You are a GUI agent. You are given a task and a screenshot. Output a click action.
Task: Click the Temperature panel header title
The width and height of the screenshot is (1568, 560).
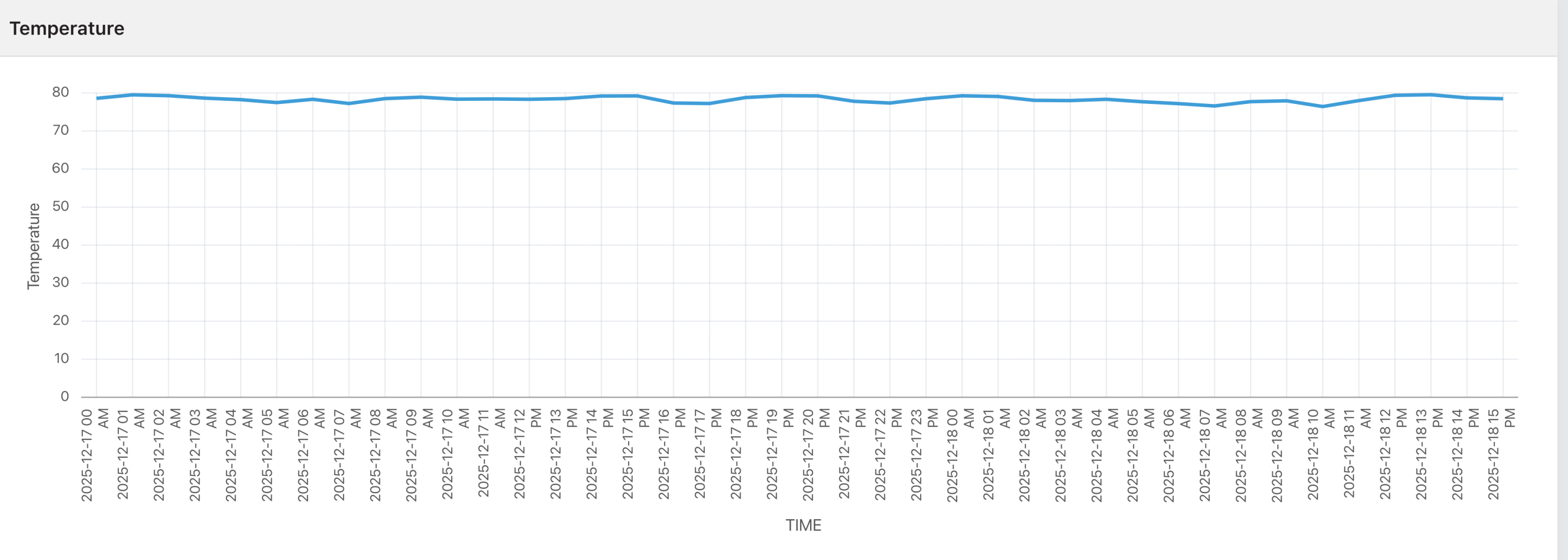(67, 28)
